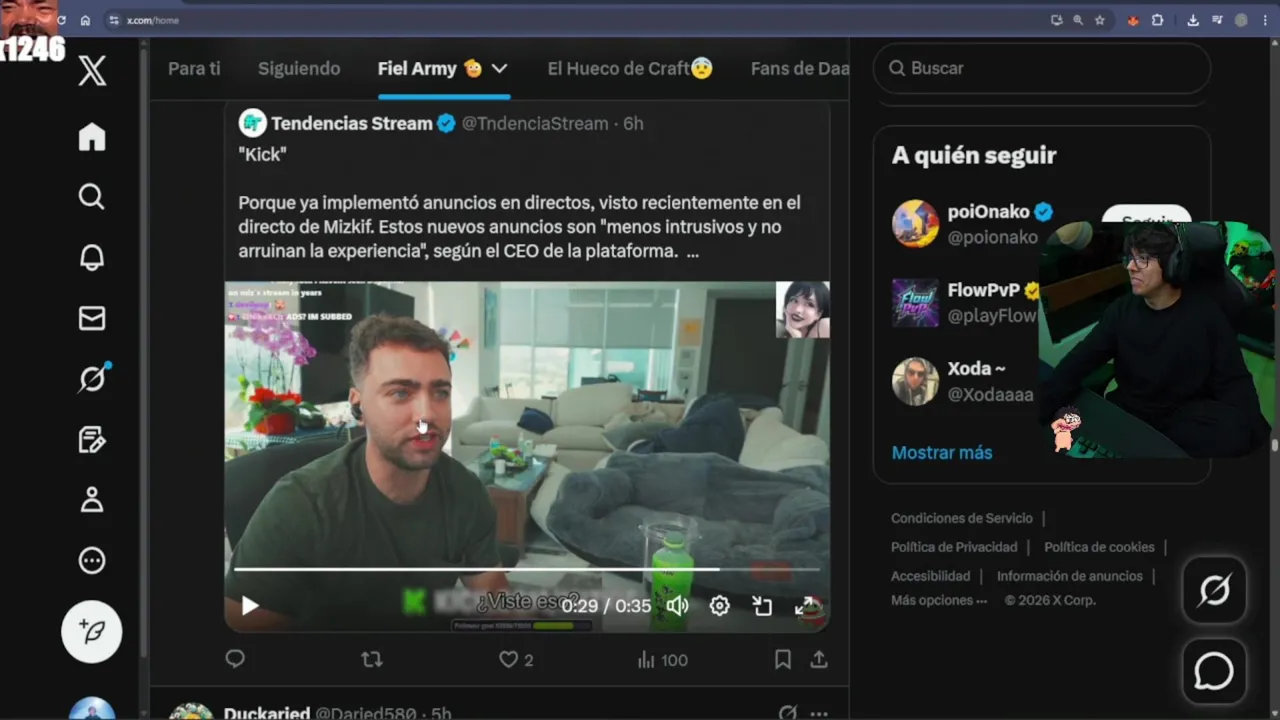Expand Más opciones footer menu
Image resolution: width=1280 pixels, height=720 pixels.
[x=939, y=600]
